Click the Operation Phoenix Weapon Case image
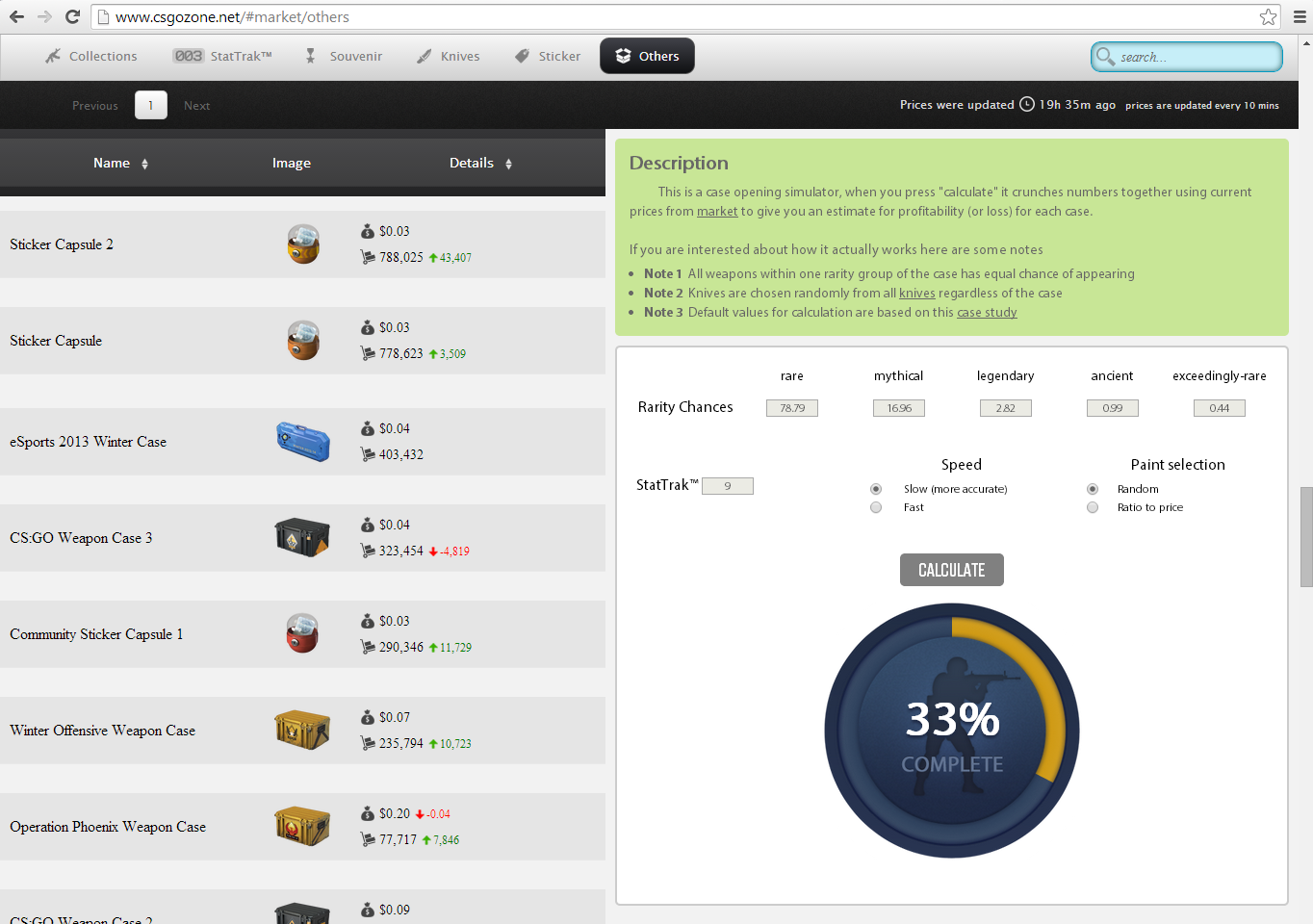Screen dimensions: 1313x924 coord(302,826)
